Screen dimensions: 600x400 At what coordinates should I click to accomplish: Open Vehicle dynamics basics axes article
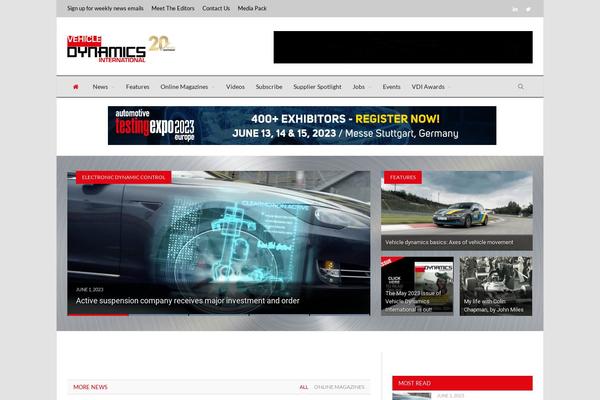(x=449, y=242)
